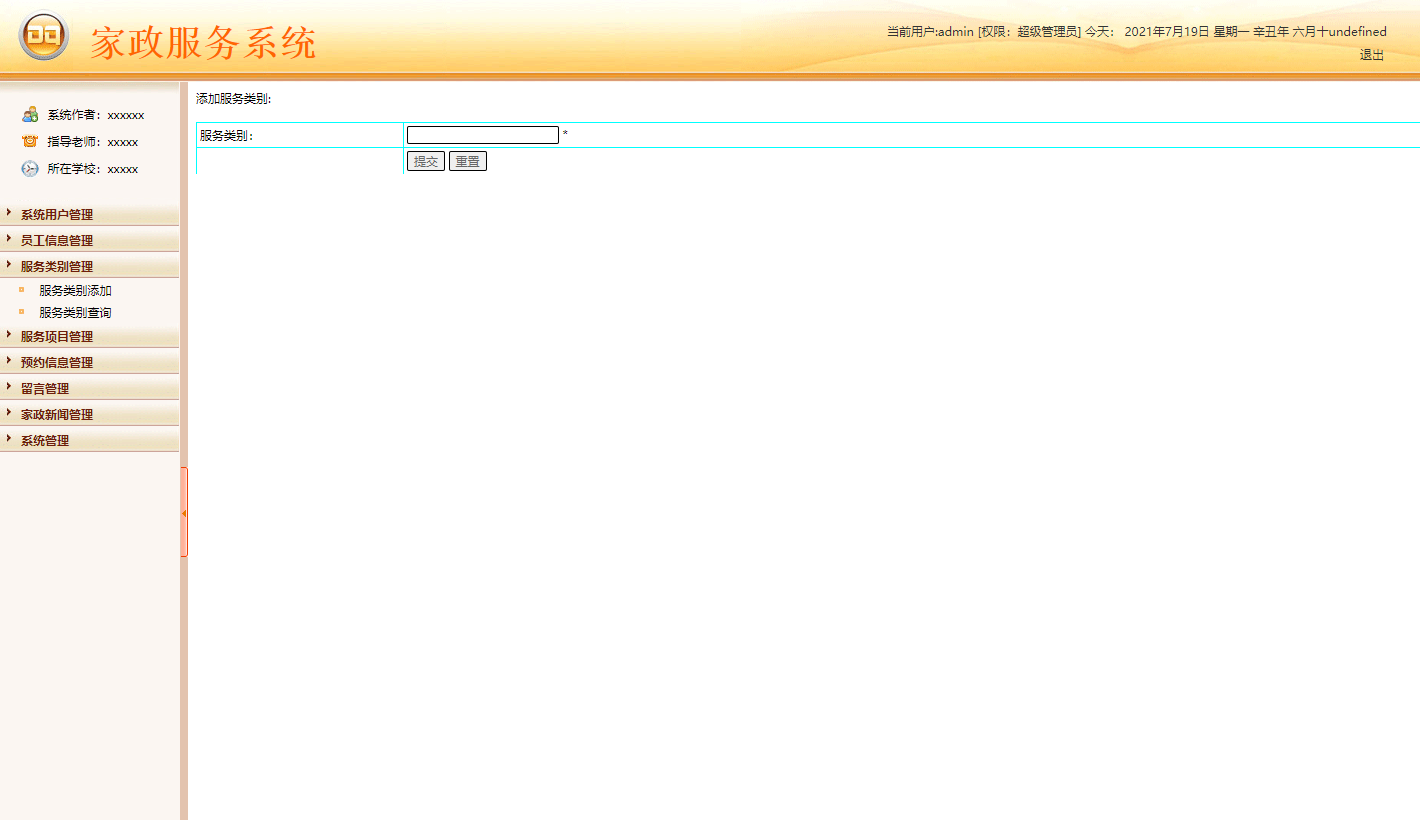Screen dimensions: 1420x820
Task: Click the 服务类别: form label
Action: tap(227, 136)
